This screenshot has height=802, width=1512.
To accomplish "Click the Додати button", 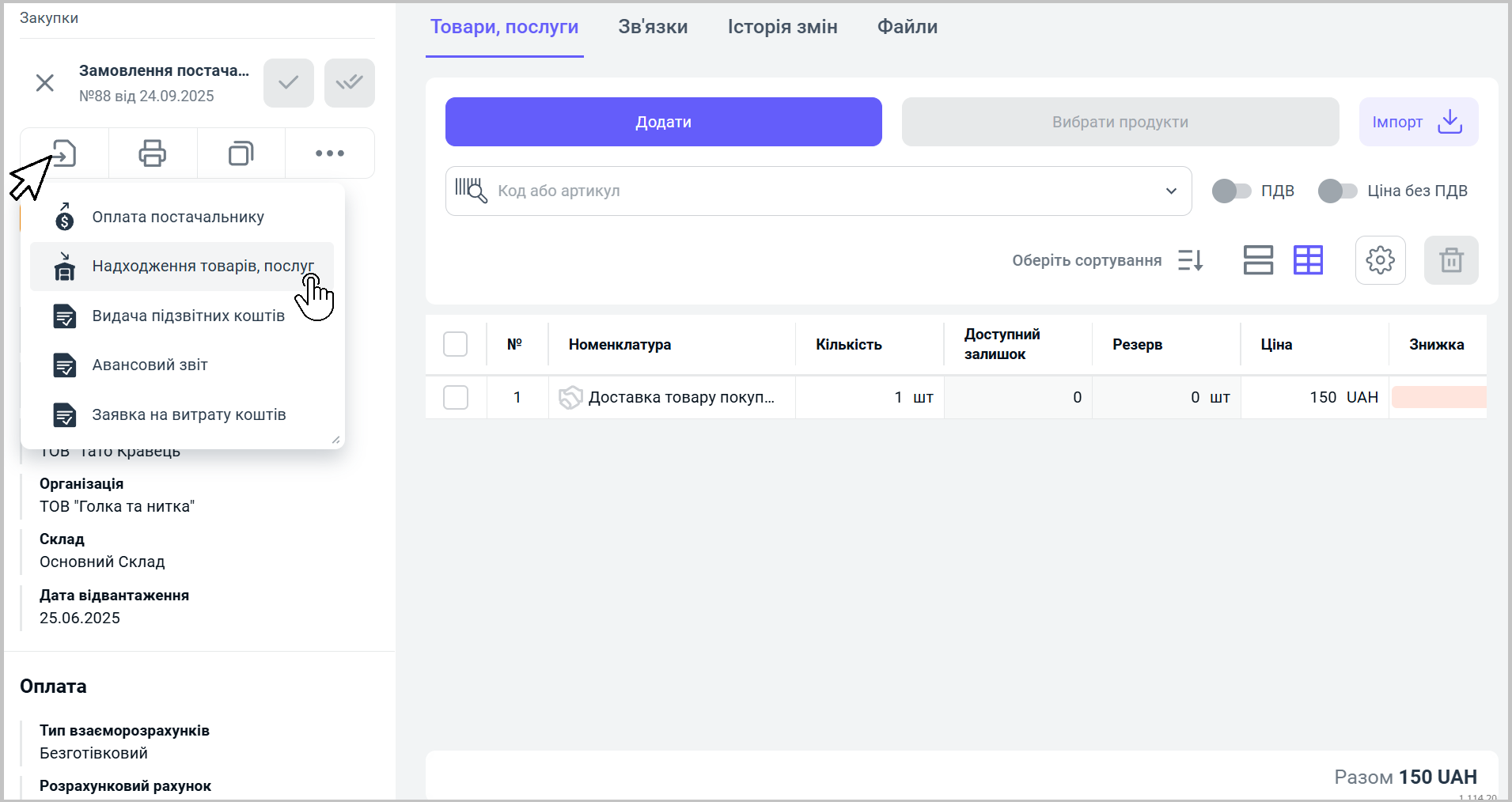I will (x=663, y=122).
